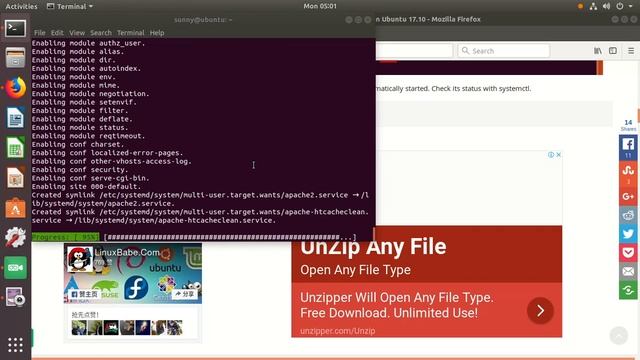Open the power icon system menu
Image resolution: width=640 pixels, height=360 pixels.
pos(620,6)
